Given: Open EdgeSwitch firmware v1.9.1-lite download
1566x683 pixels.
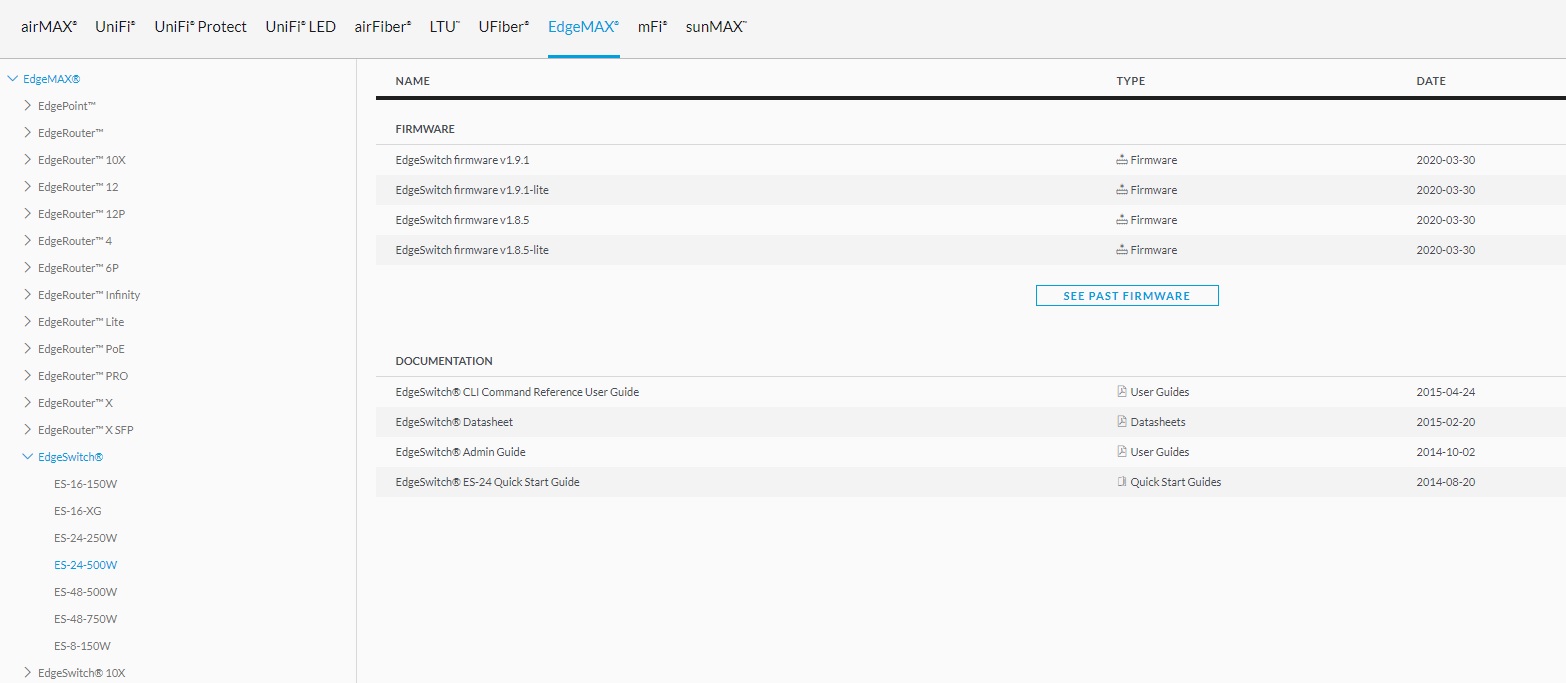Looking at the screenshot, I should [472, 190].
